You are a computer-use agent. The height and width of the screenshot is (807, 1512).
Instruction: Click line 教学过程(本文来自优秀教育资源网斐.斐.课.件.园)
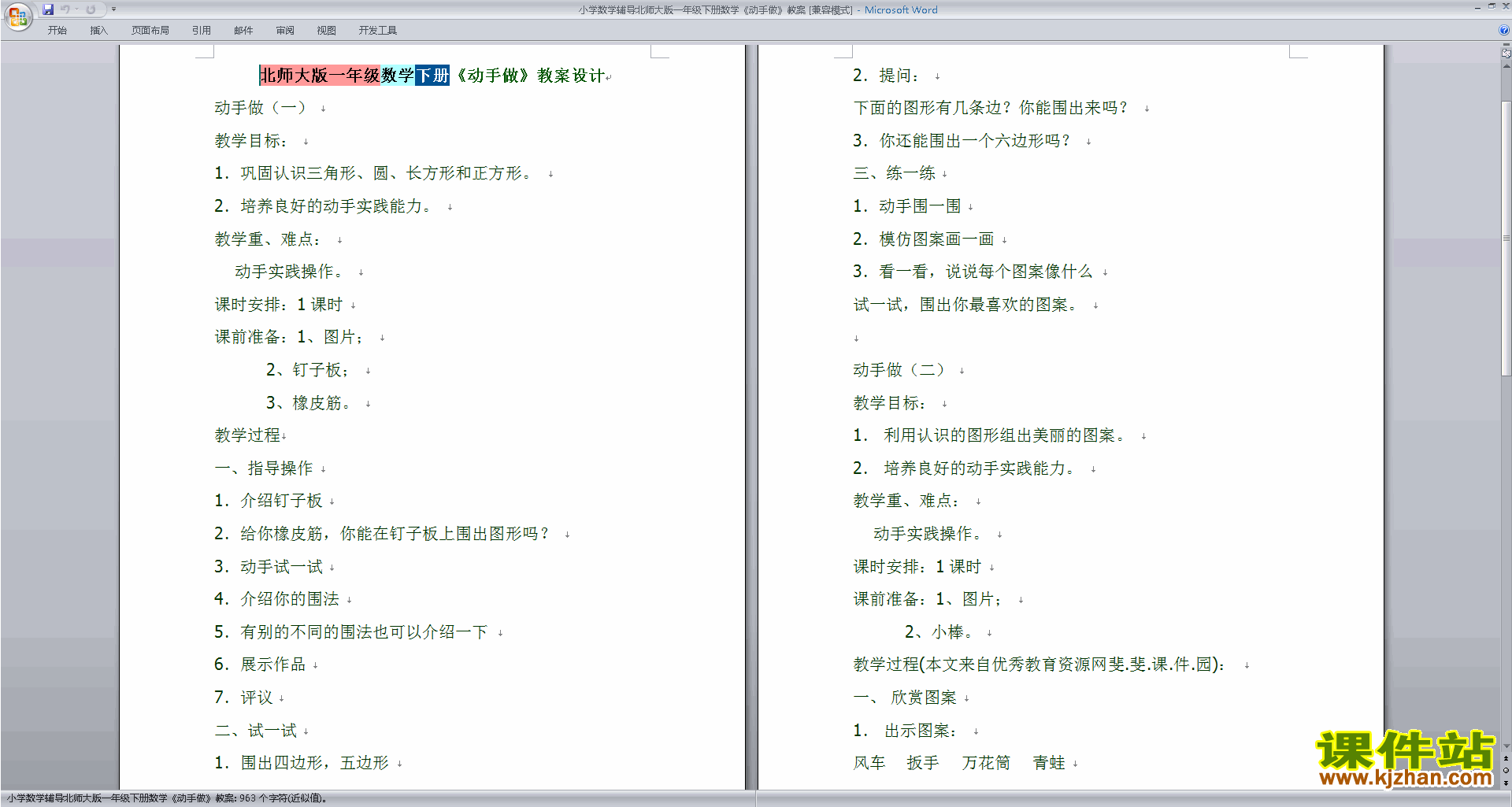pyautogui.click(x=1039, y=664)
